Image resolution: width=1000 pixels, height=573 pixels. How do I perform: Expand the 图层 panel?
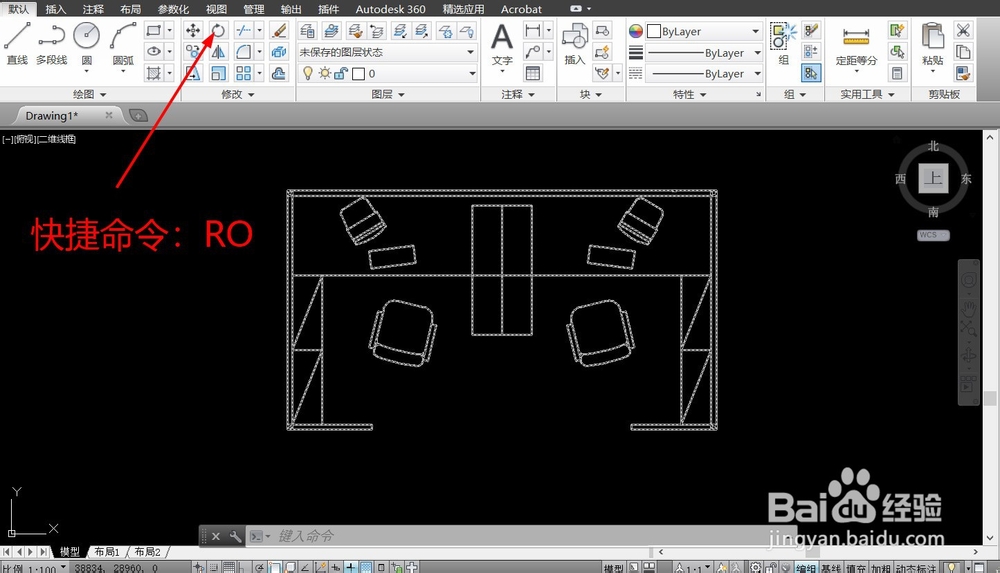point(388,94)
